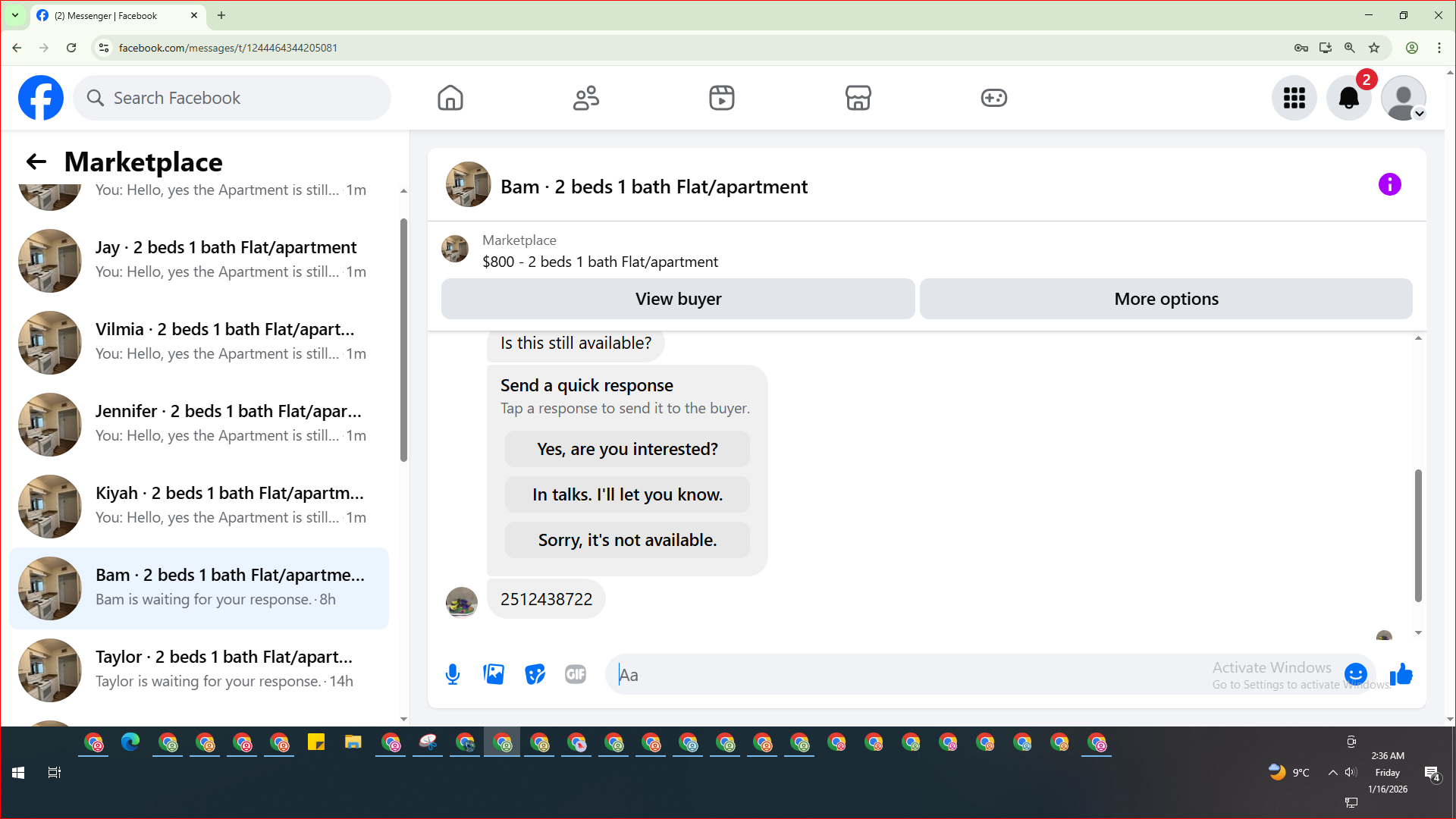Open the sticker picker icon

tap(535, 674)
